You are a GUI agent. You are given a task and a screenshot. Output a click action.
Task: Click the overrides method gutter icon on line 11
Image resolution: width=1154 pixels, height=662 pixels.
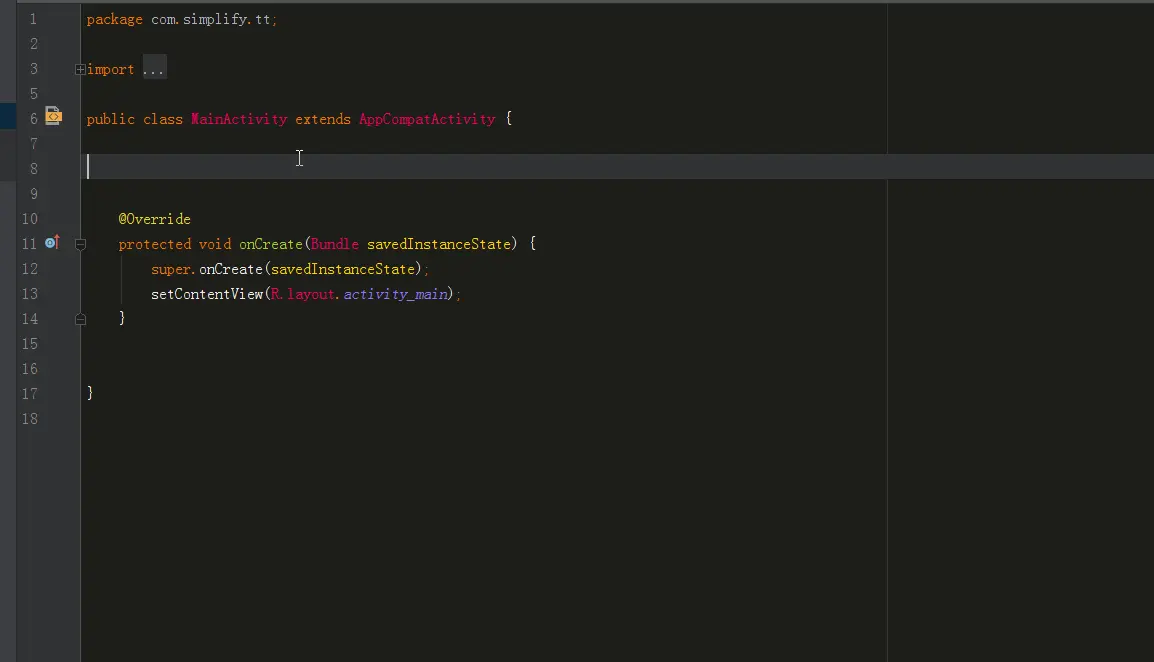pos(52,242)
